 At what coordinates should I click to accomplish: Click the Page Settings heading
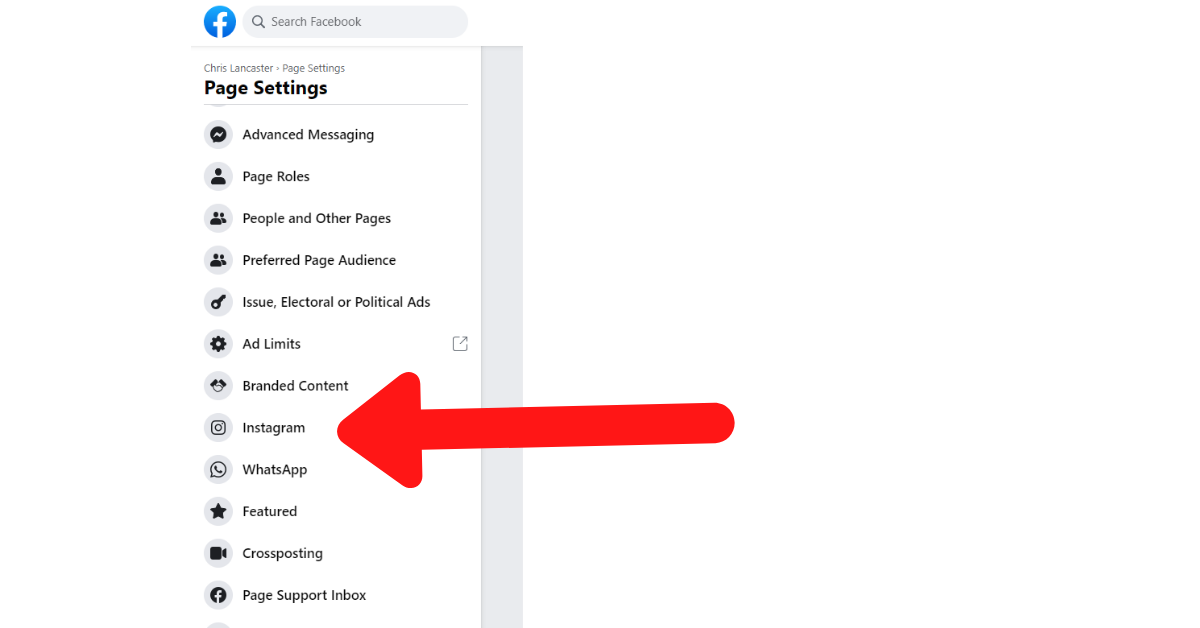266,88
